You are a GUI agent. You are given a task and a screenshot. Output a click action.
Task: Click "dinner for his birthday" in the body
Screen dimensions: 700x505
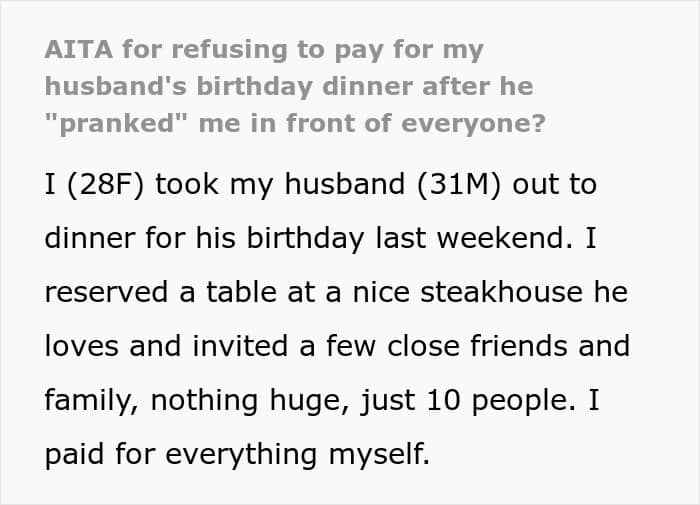(204, 238)
